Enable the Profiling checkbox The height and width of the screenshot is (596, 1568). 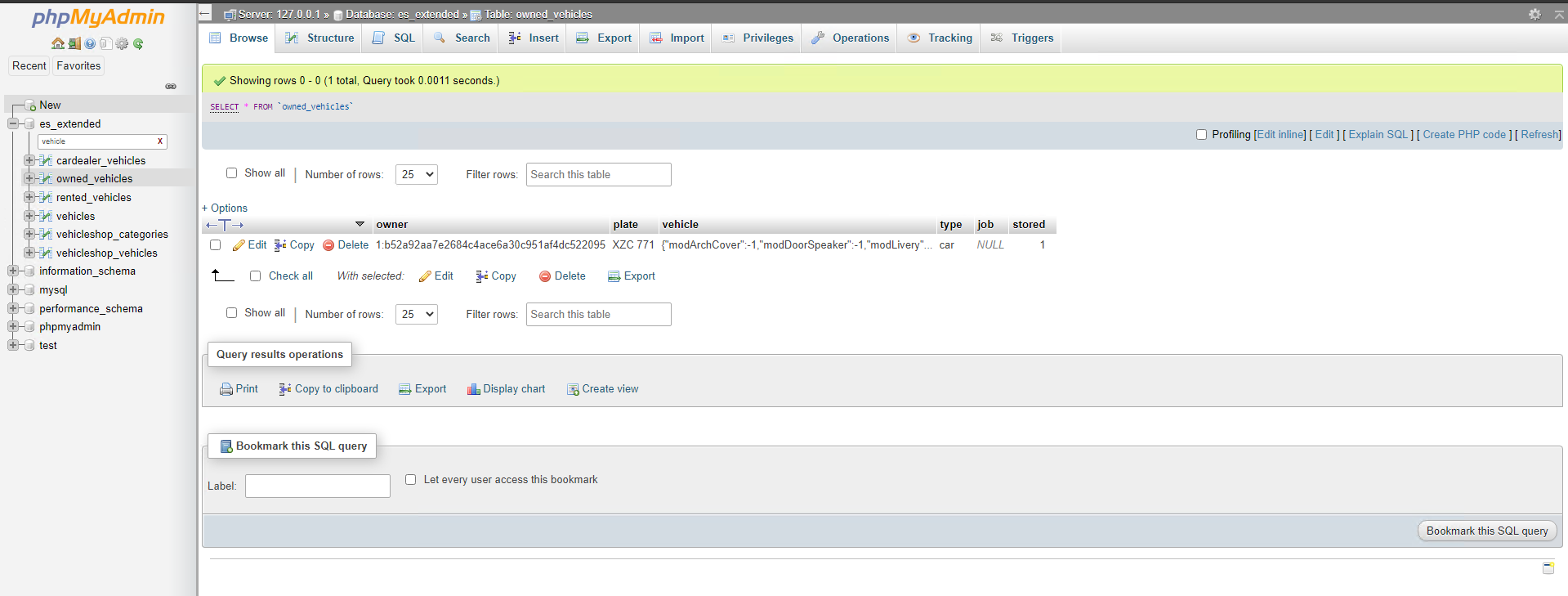(1201, 135)
